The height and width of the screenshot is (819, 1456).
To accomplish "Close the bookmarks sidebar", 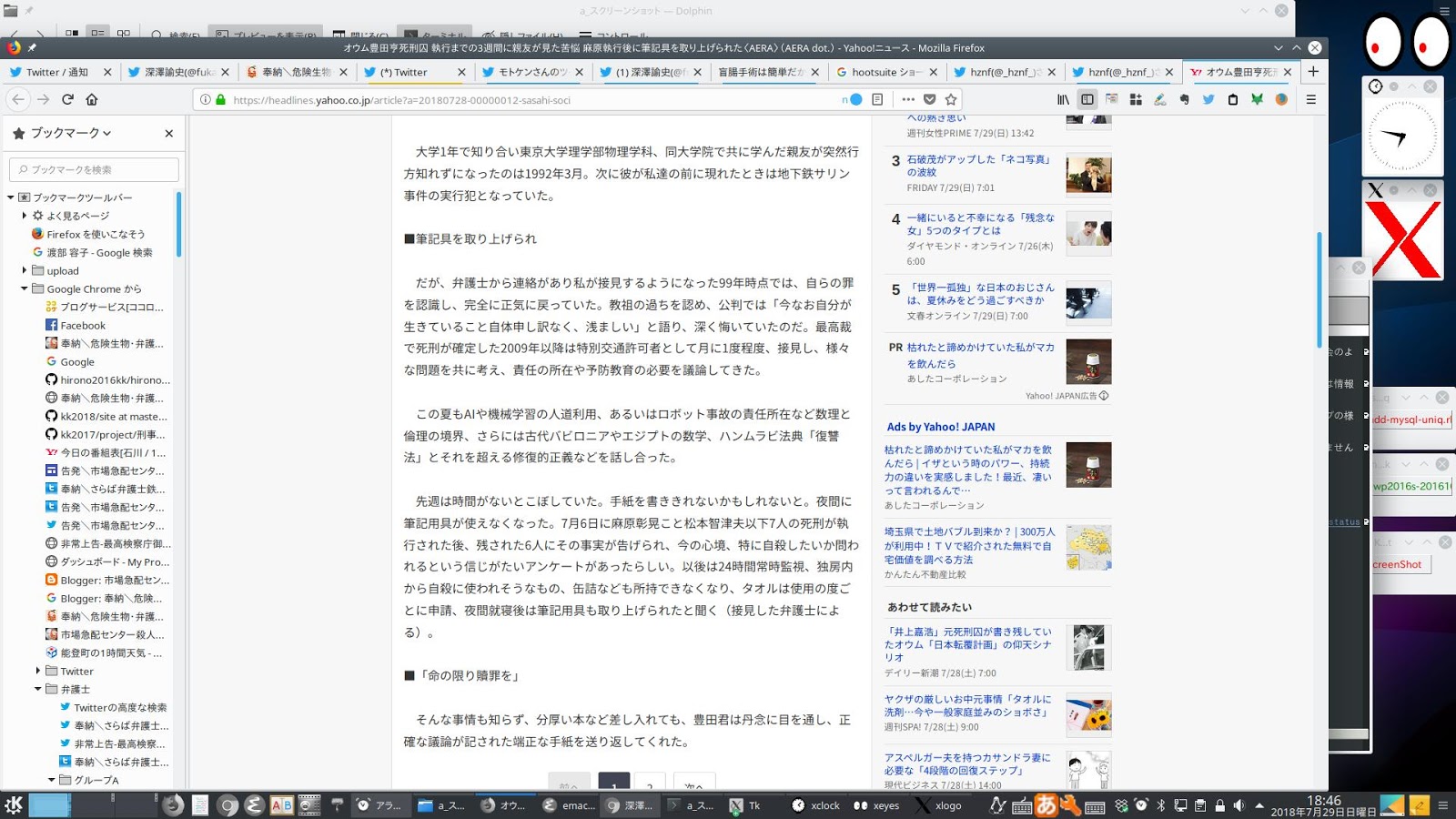I will pyautogui.click(x=169, y=133).
